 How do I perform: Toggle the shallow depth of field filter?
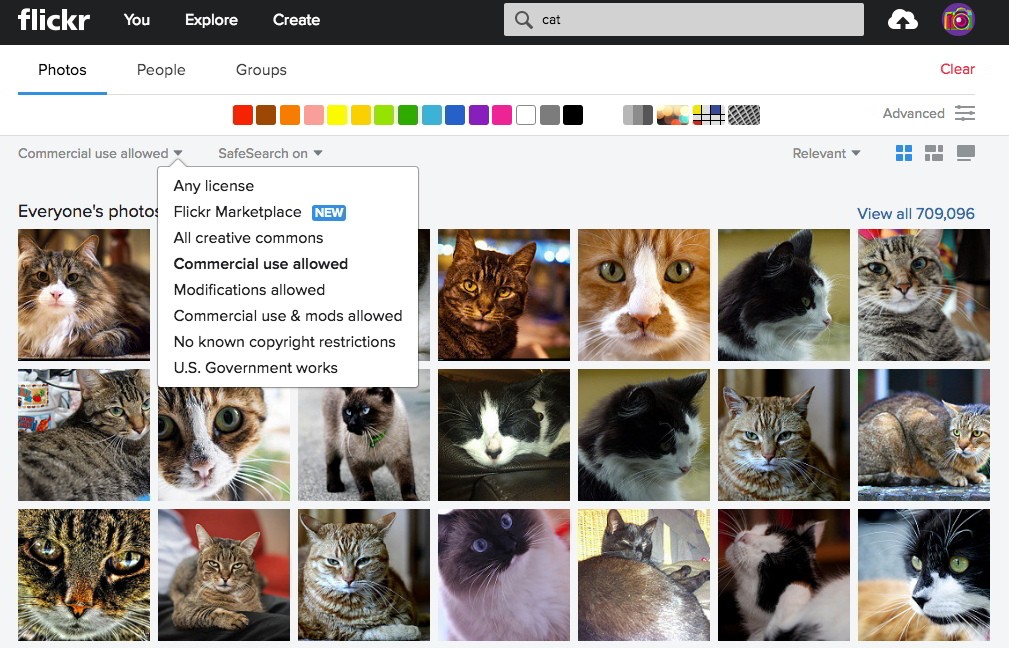click(672, 115)
